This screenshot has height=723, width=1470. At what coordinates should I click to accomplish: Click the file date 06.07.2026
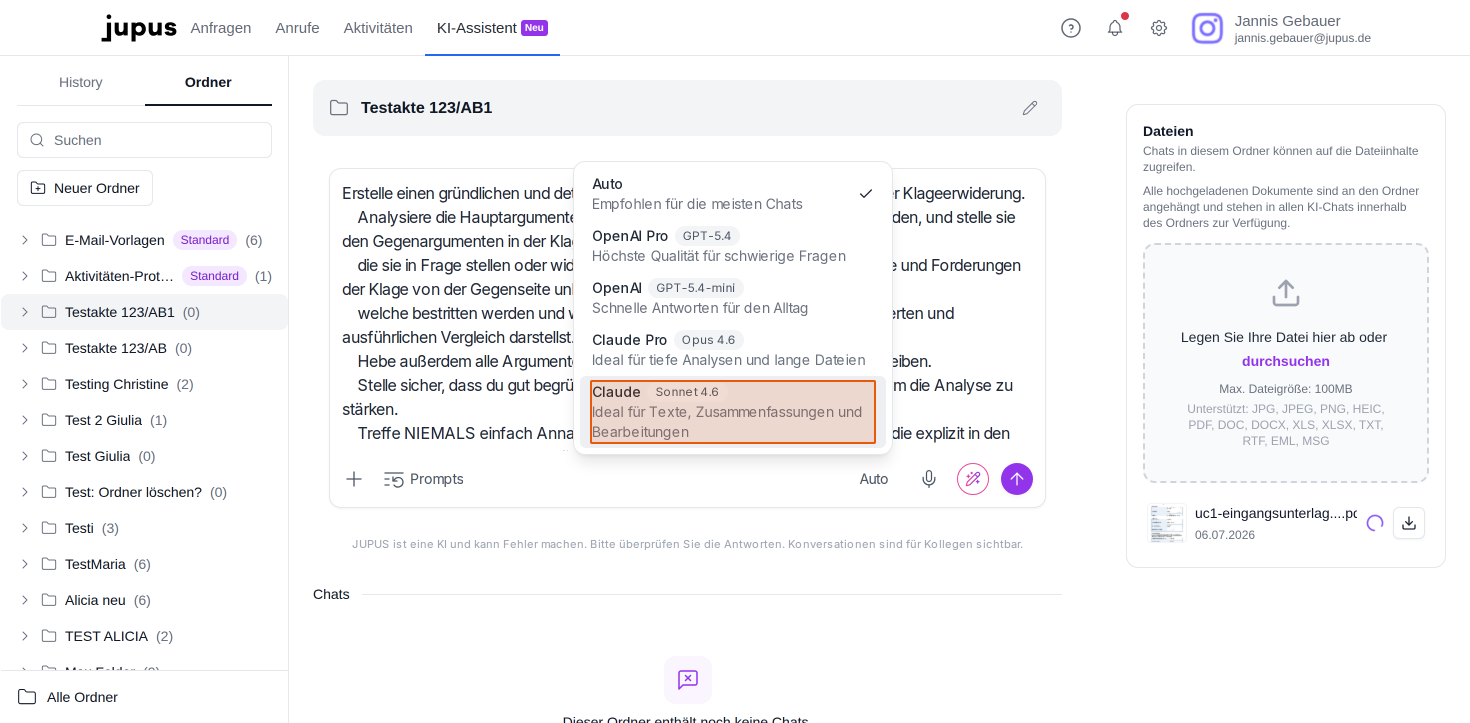(1225, 535)
